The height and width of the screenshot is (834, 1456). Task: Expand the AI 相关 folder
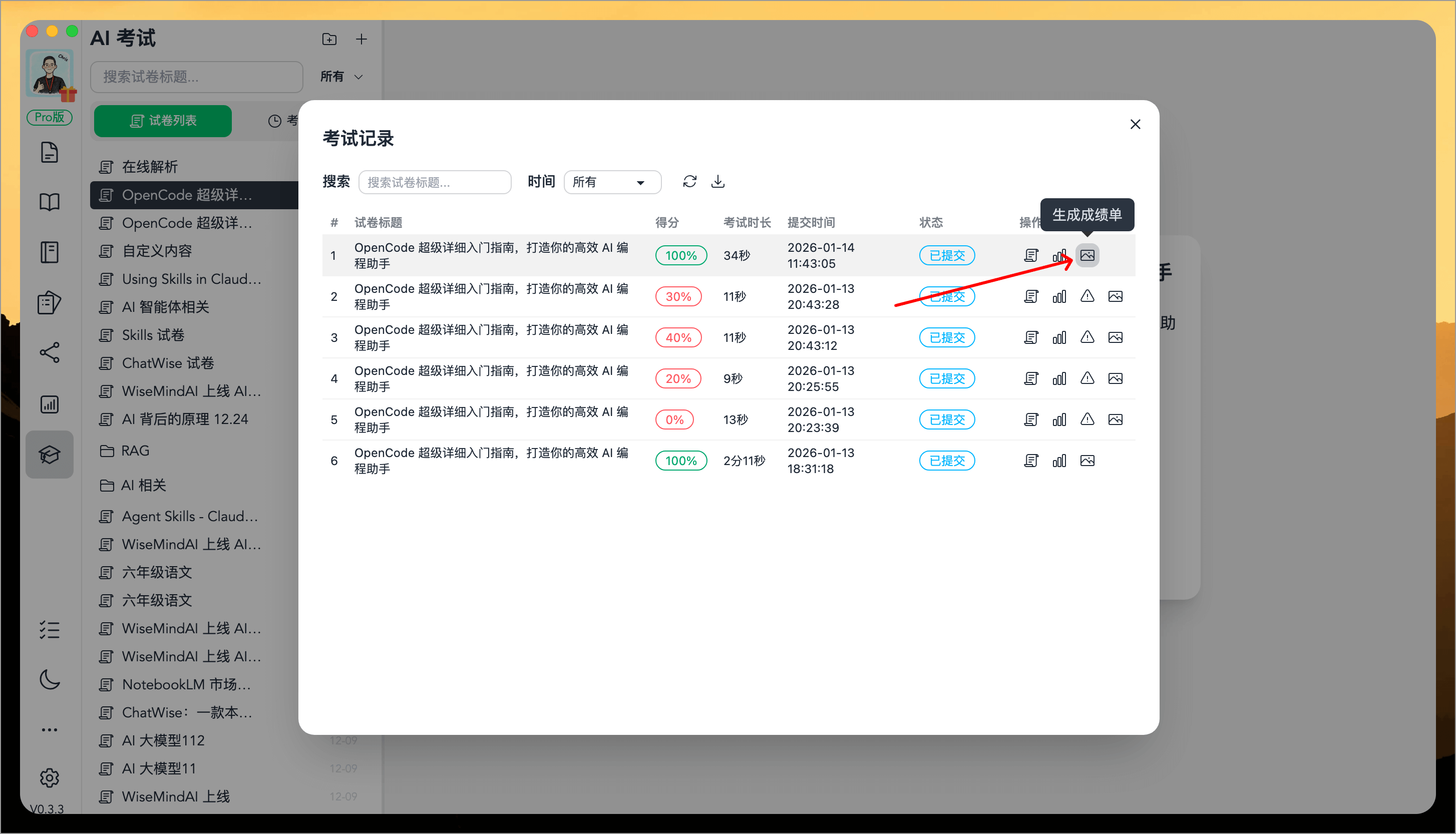(x=143, y=485)
